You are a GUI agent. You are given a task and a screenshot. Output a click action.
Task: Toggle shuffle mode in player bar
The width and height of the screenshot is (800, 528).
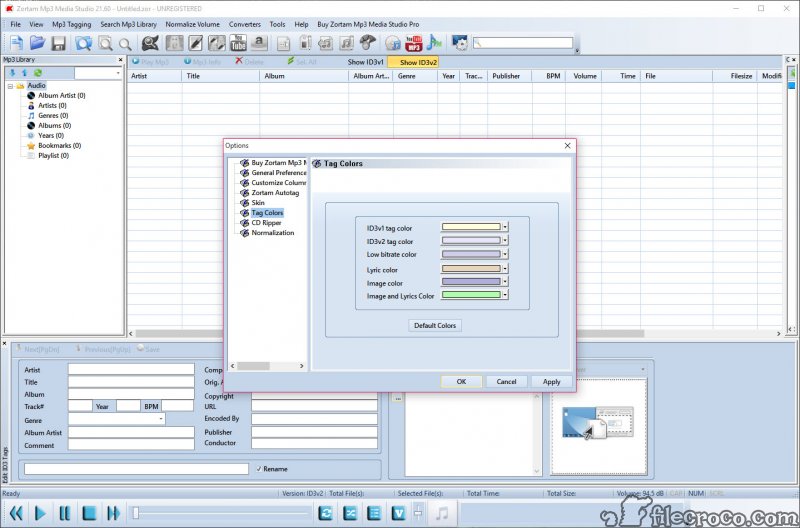pyautogui.click(x=349, y=513)
